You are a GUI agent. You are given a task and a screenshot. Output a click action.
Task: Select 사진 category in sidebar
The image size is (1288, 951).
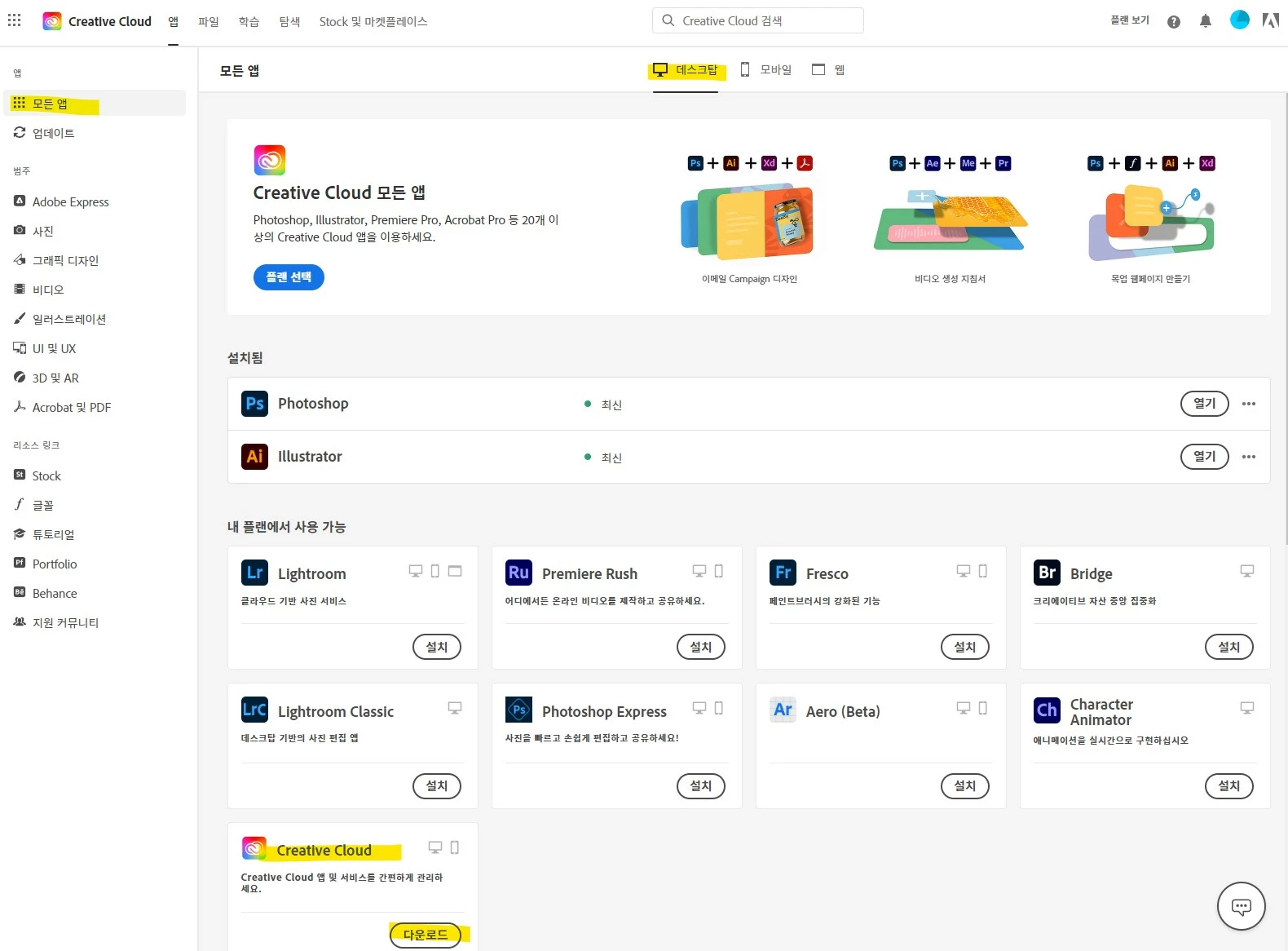tap(33, 231)
